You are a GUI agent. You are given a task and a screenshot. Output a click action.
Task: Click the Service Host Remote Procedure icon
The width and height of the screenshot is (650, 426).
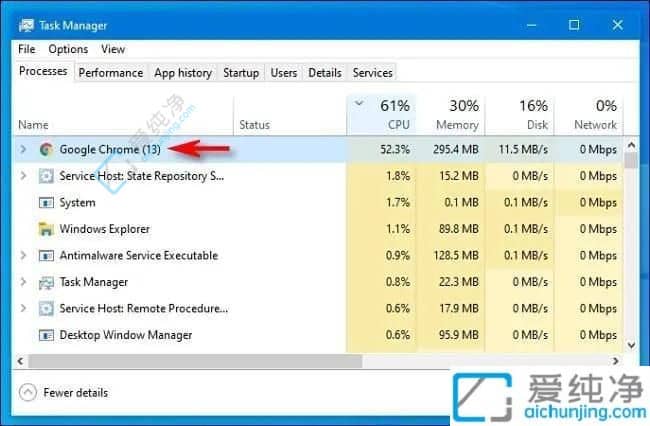click(x=46, y=309)
